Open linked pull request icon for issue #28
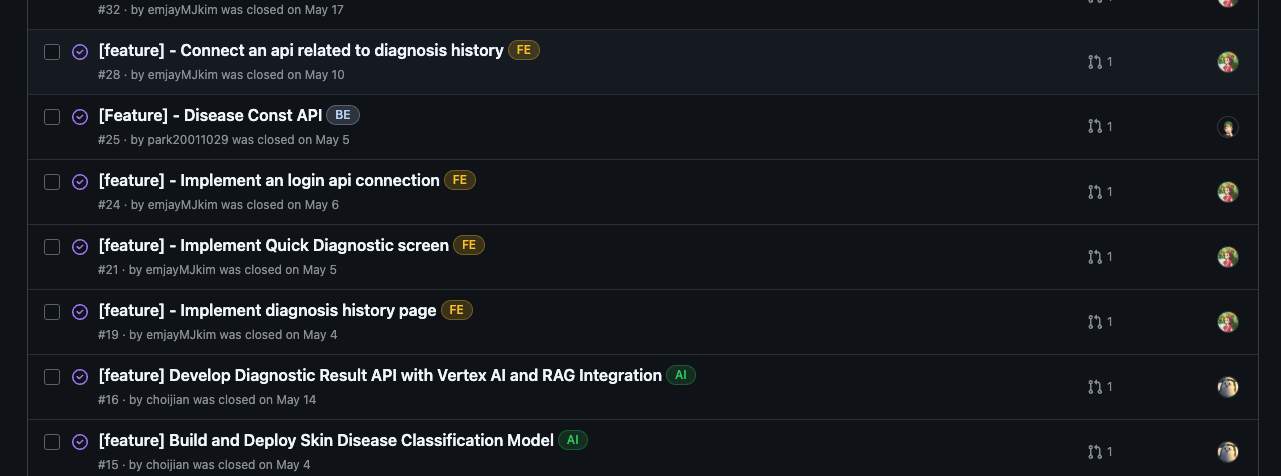Image resolution: width=1281 pixels, height=476 pixels. click(x=1099, y=62)
